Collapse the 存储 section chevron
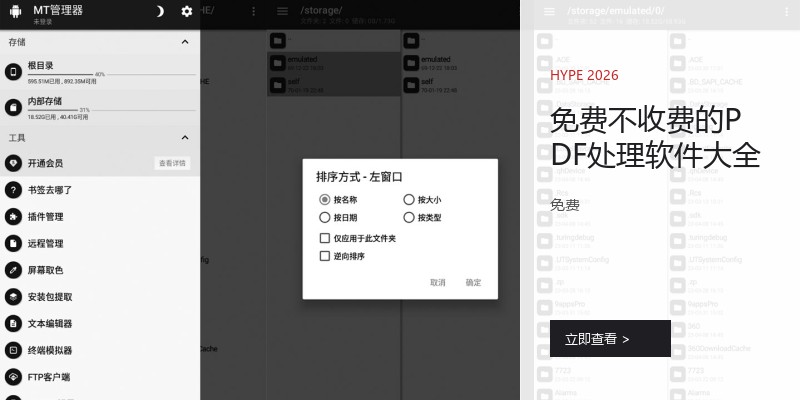The width and height of the screenshot is (800, 400). tap(185, 42)
